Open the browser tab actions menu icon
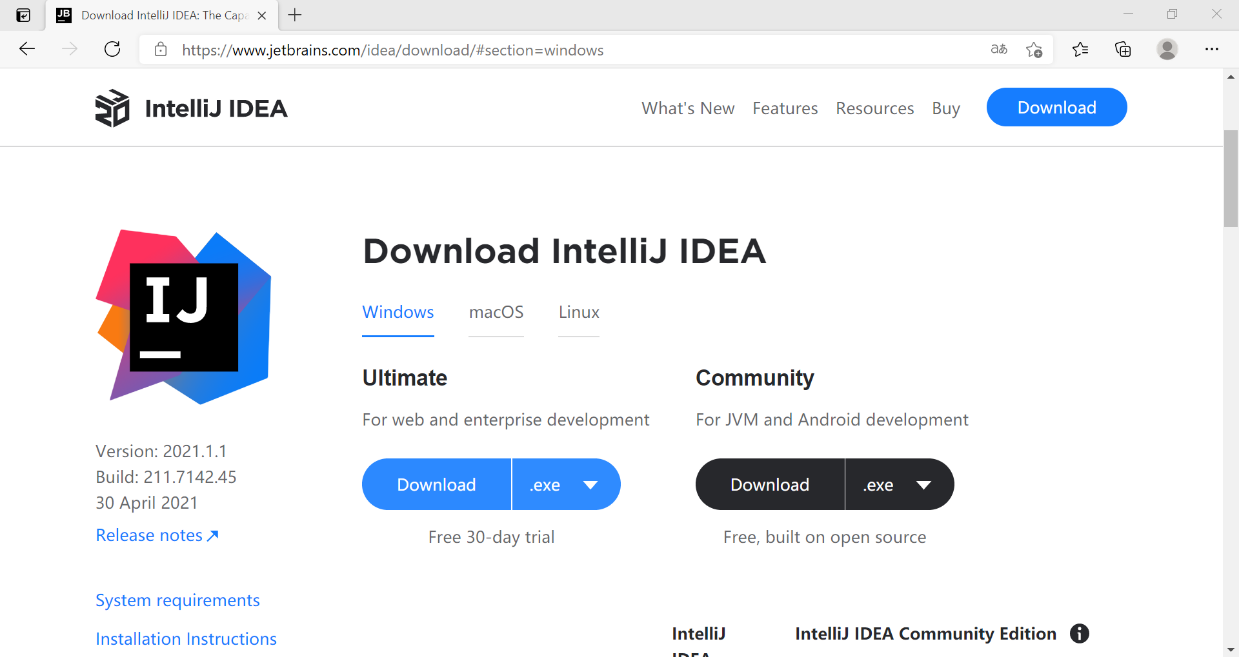Image resolution: width=1239 pixels, height=657 pixels. point(23,15)
